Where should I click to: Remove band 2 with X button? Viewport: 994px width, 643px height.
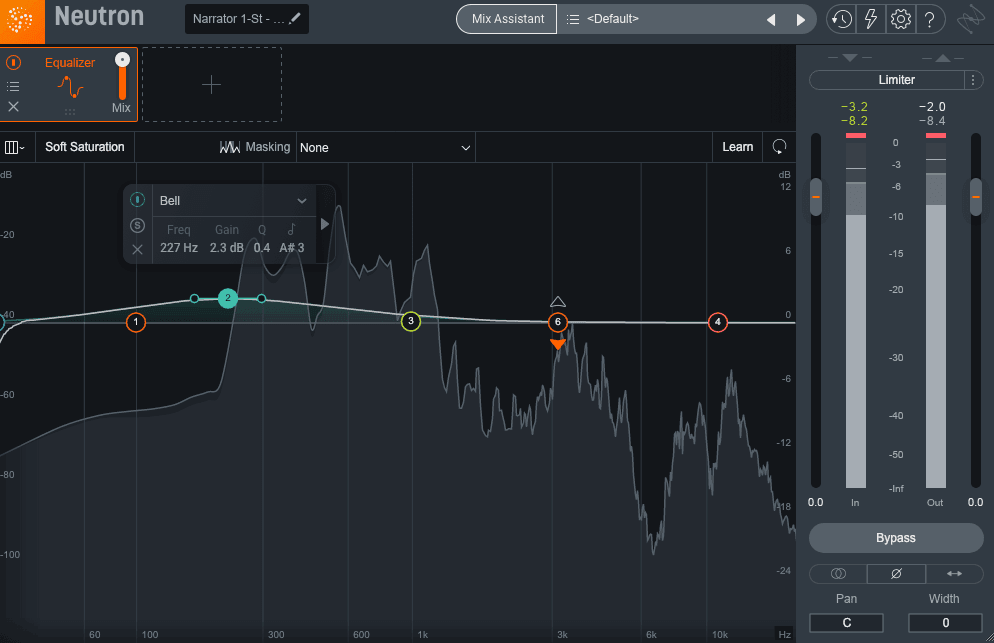coord(138,249)
